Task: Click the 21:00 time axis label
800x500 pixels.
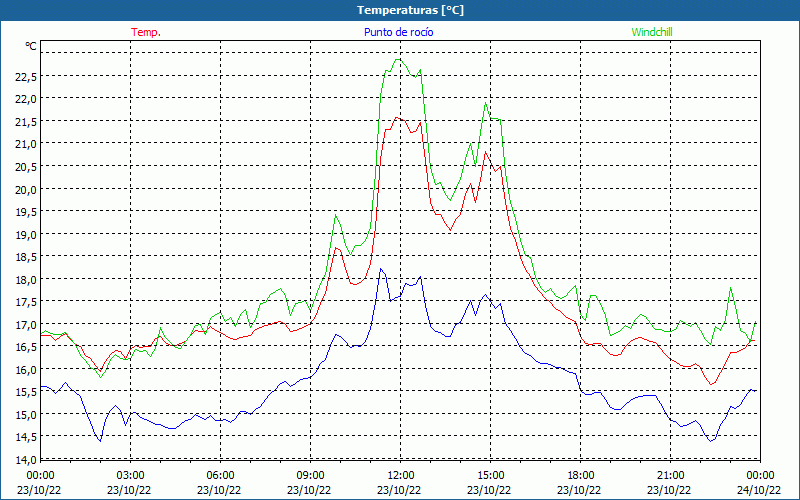Action: point(670,476)
